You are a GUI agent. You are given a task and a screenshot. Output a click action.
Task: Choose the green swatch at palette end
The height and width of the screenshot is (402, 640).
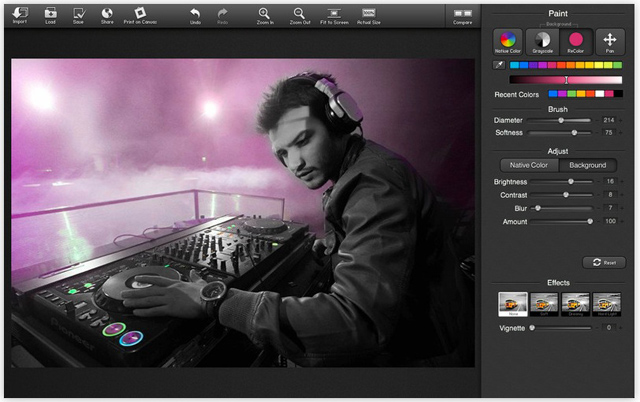[617, 65]
